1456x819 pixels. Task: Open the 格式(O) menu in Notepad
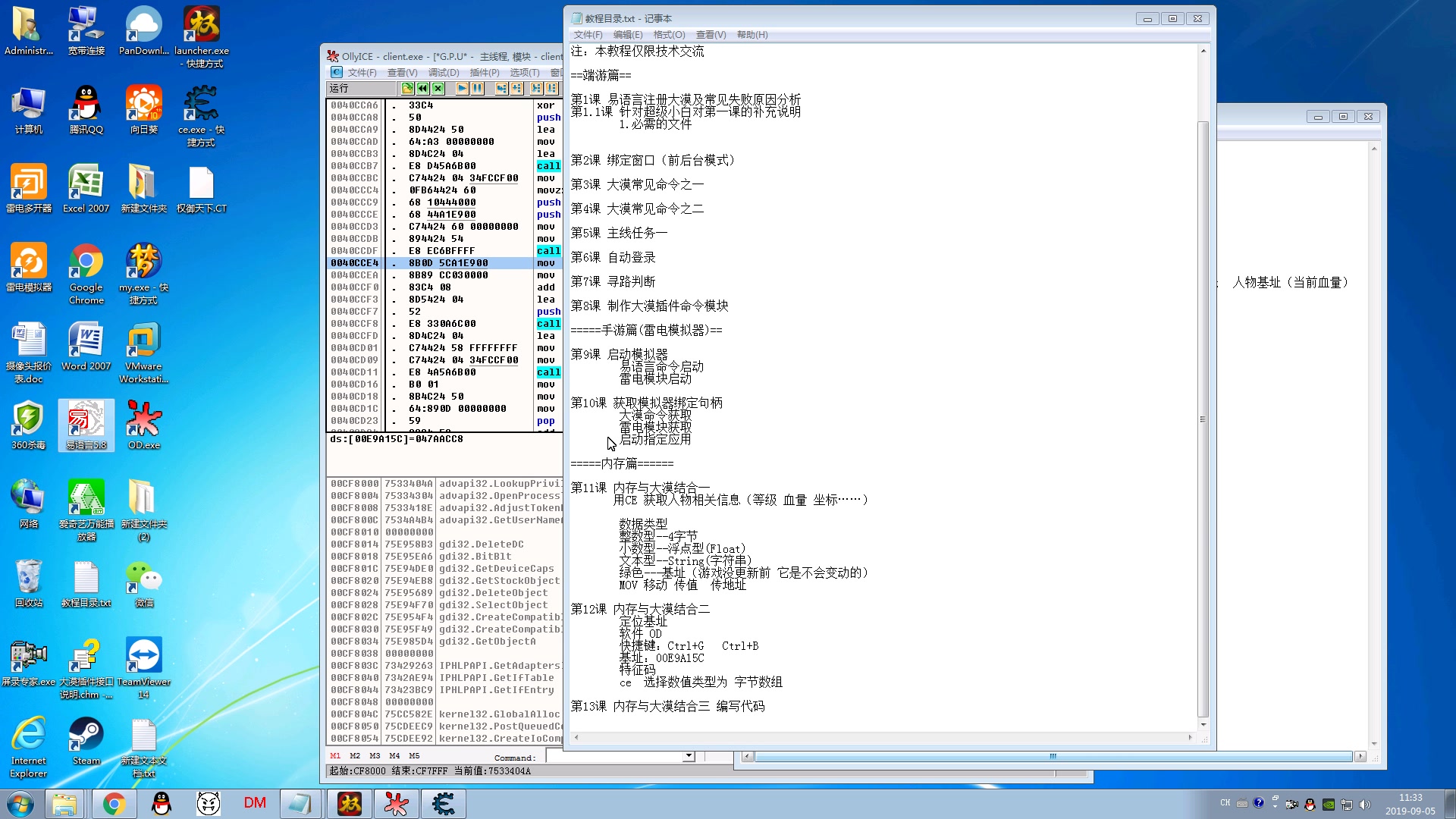pyautogui.click(x=669, y=35)
